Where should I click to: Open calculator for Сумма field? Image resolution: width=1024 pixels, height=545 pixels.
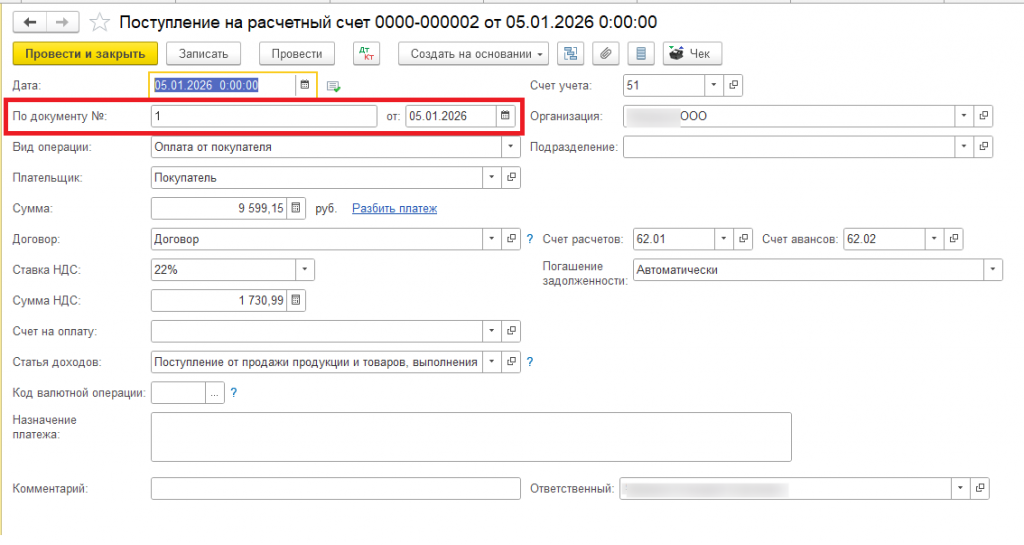(x=296, y=208)
